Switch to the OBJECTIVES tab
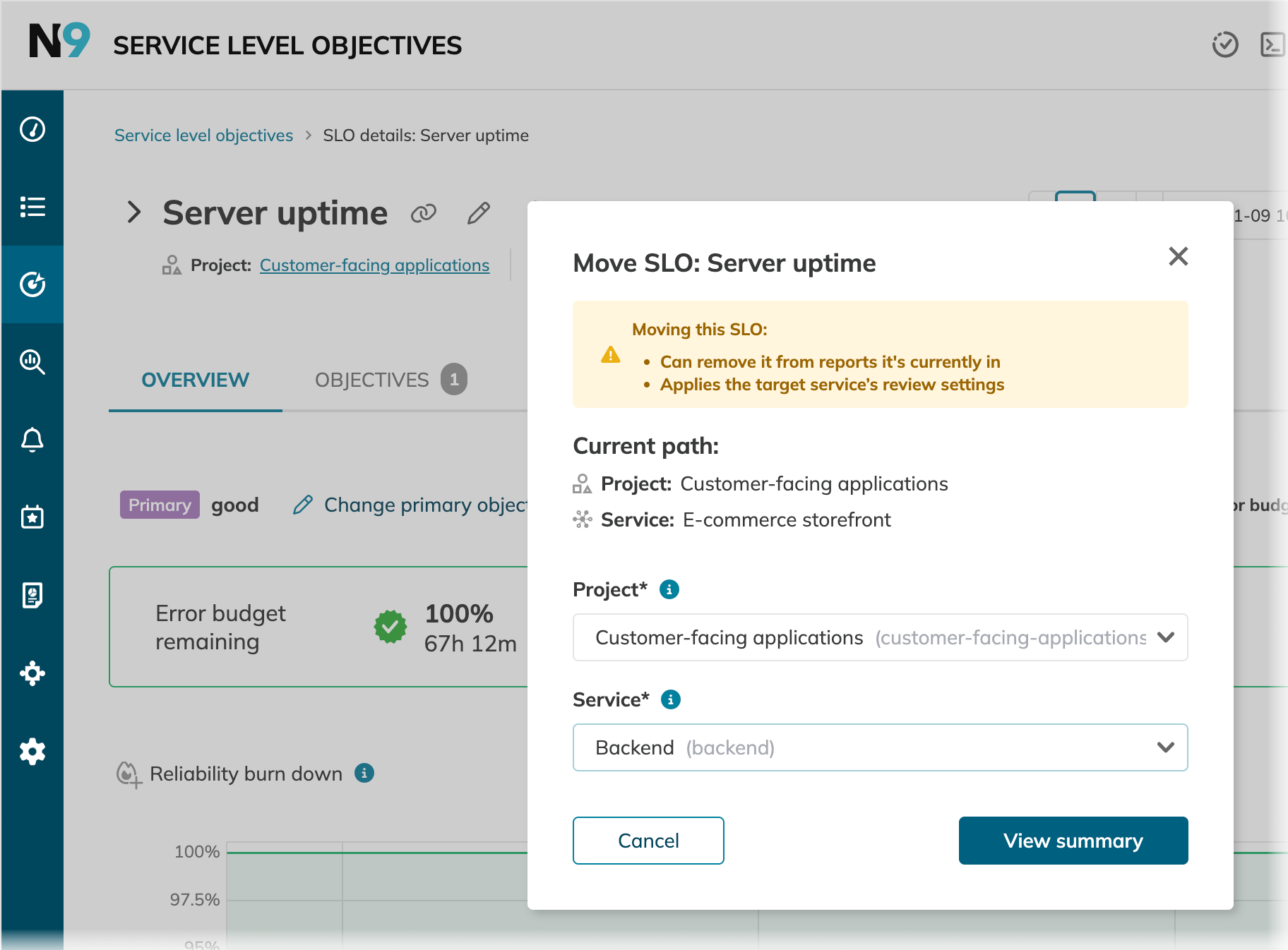This screenshot has height=950, width=1288. 372,379
